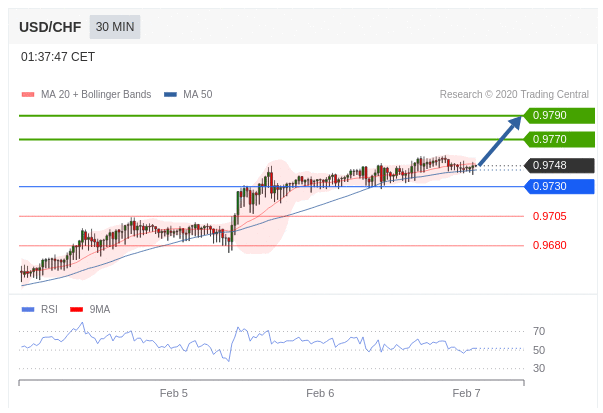The height and width of the screenshot is (413, 603).
Task: Click the Feb 6 date axis label
Action: click(x=320, y=393)
